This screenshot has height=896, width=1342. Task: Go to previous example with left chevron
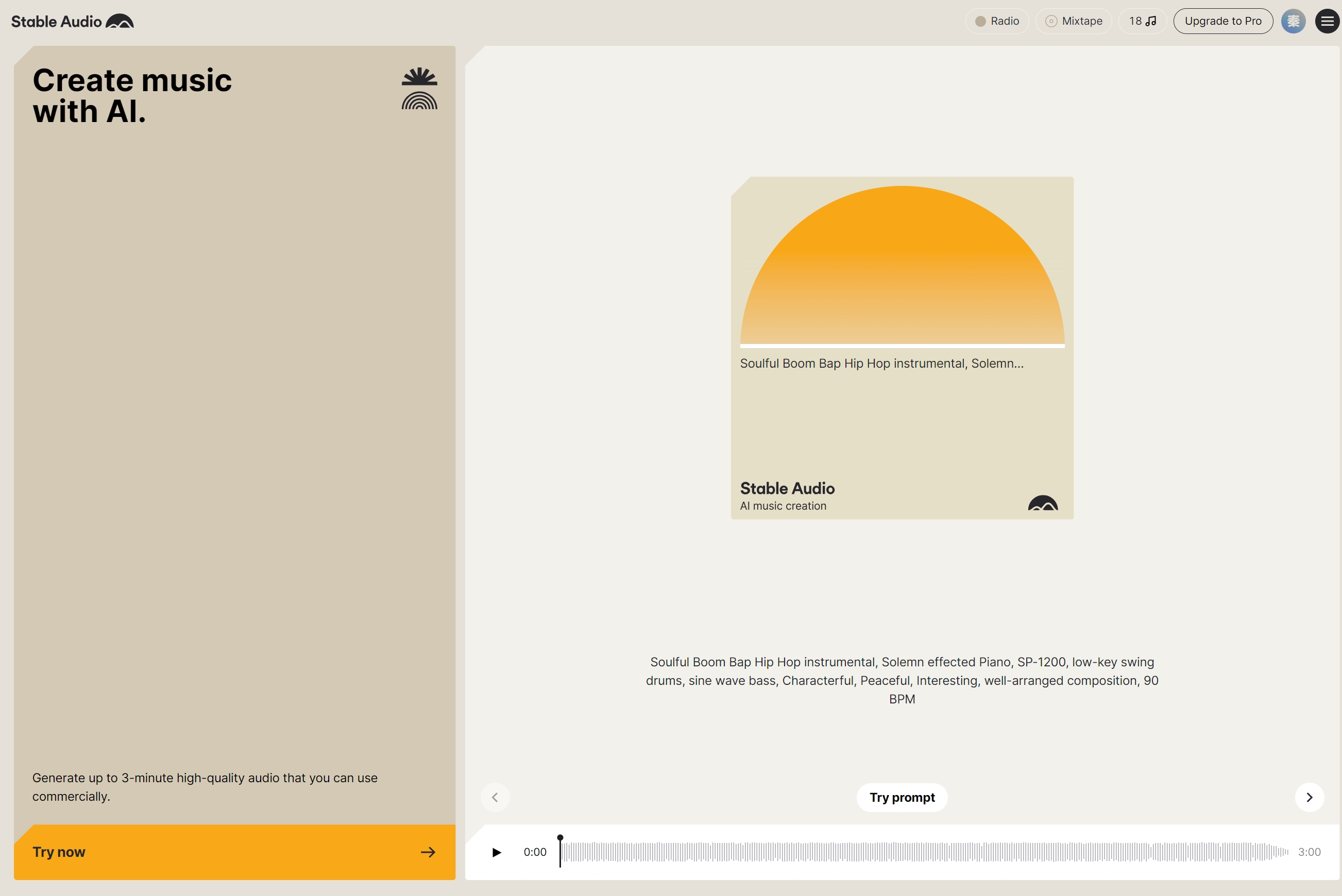[495, 797]
